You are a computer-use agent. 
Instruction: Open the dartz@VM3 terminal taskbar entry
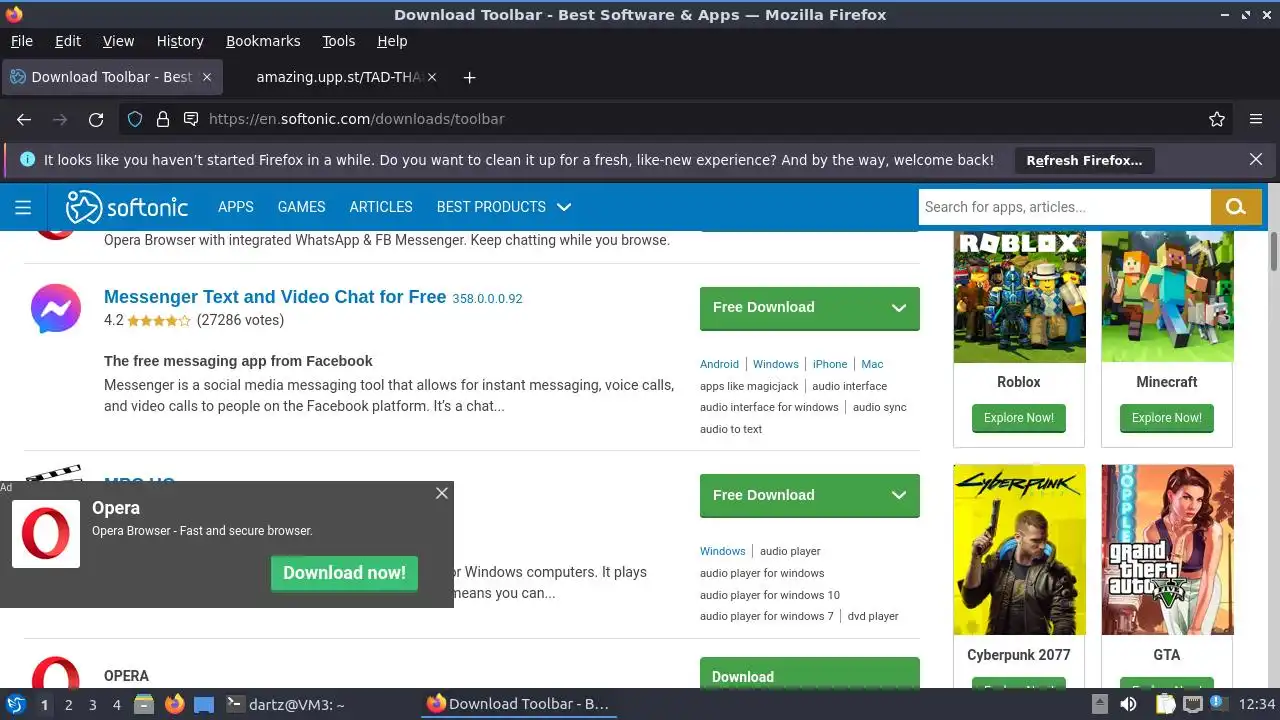coord(285,704)
